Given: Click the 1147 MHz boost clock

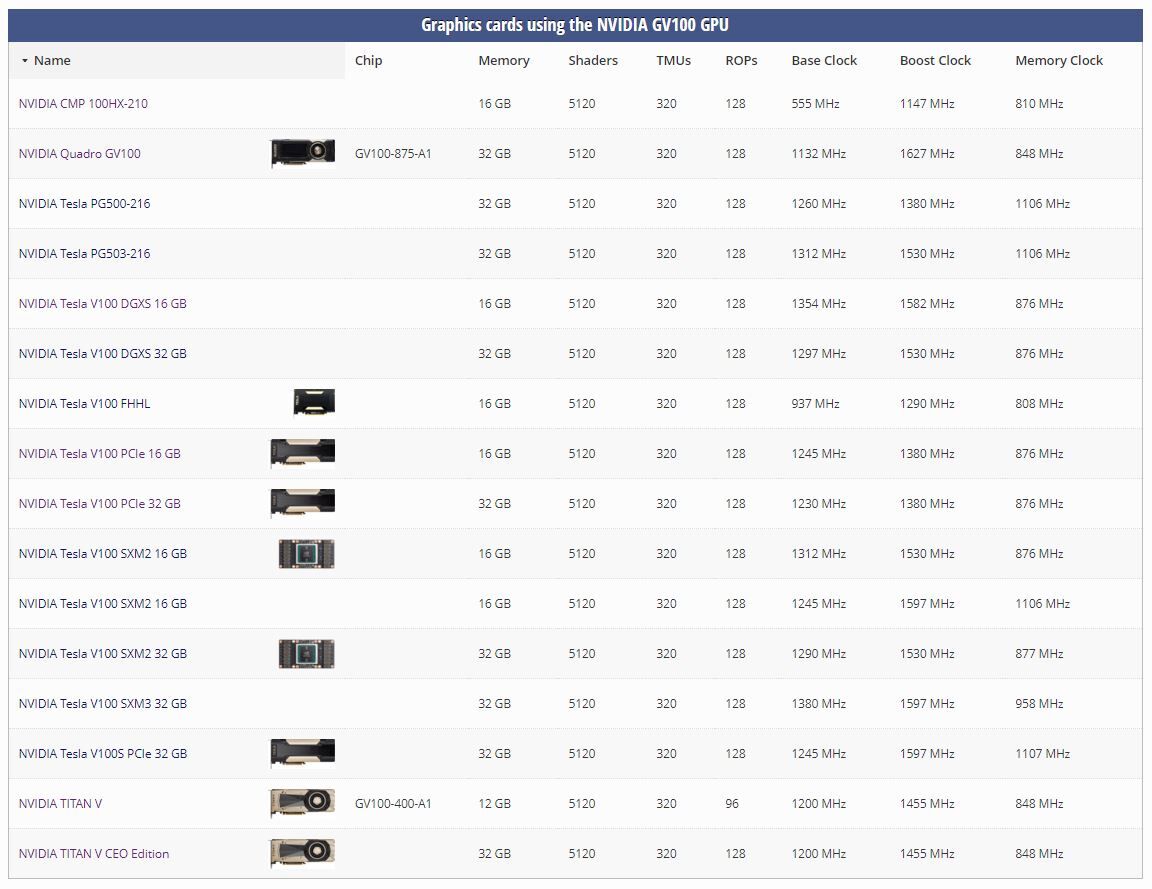Looking at the screenshot, I should [926, 104].
